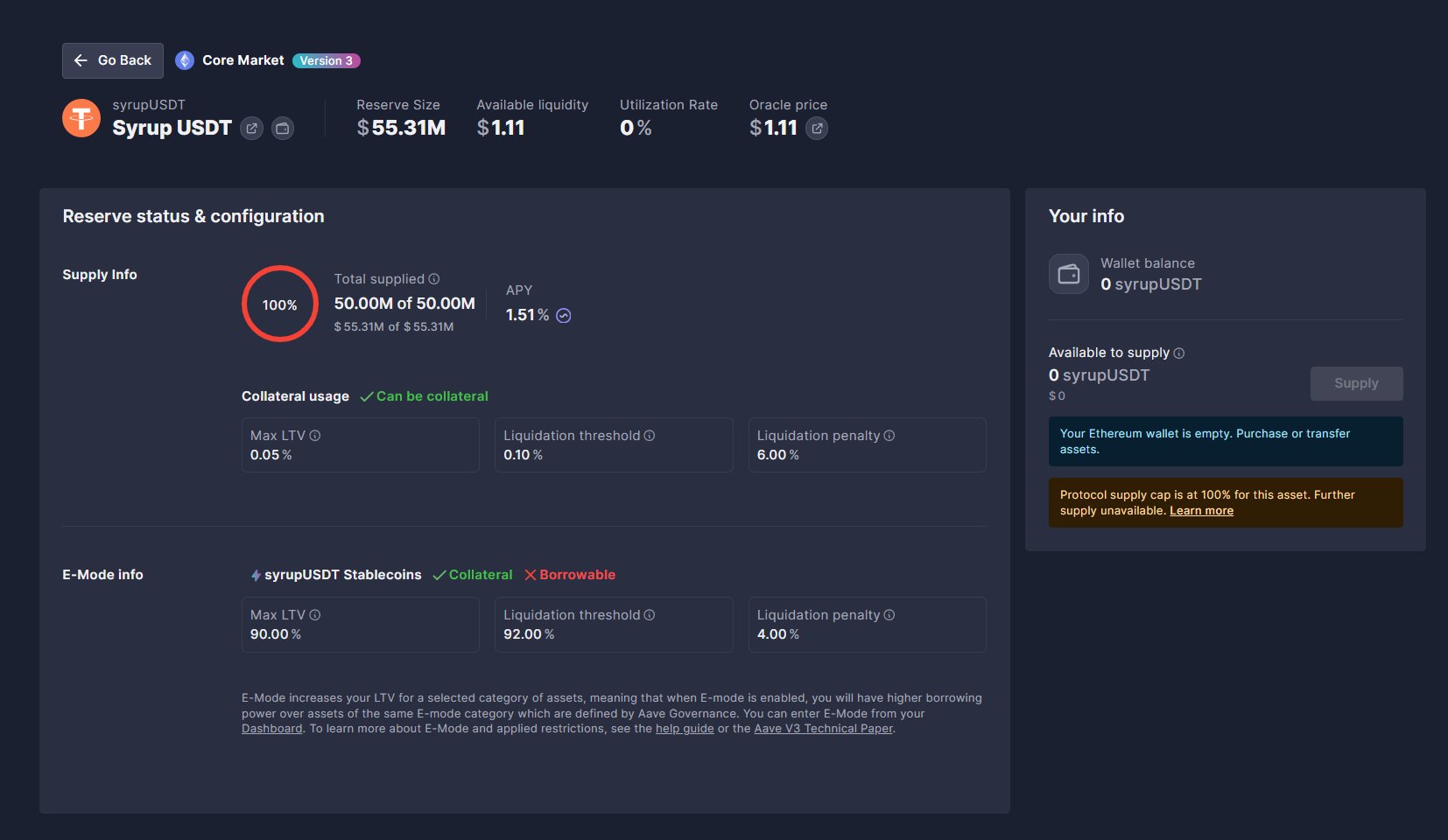Click the disabled Supply button

click(x=1356, y=383)
